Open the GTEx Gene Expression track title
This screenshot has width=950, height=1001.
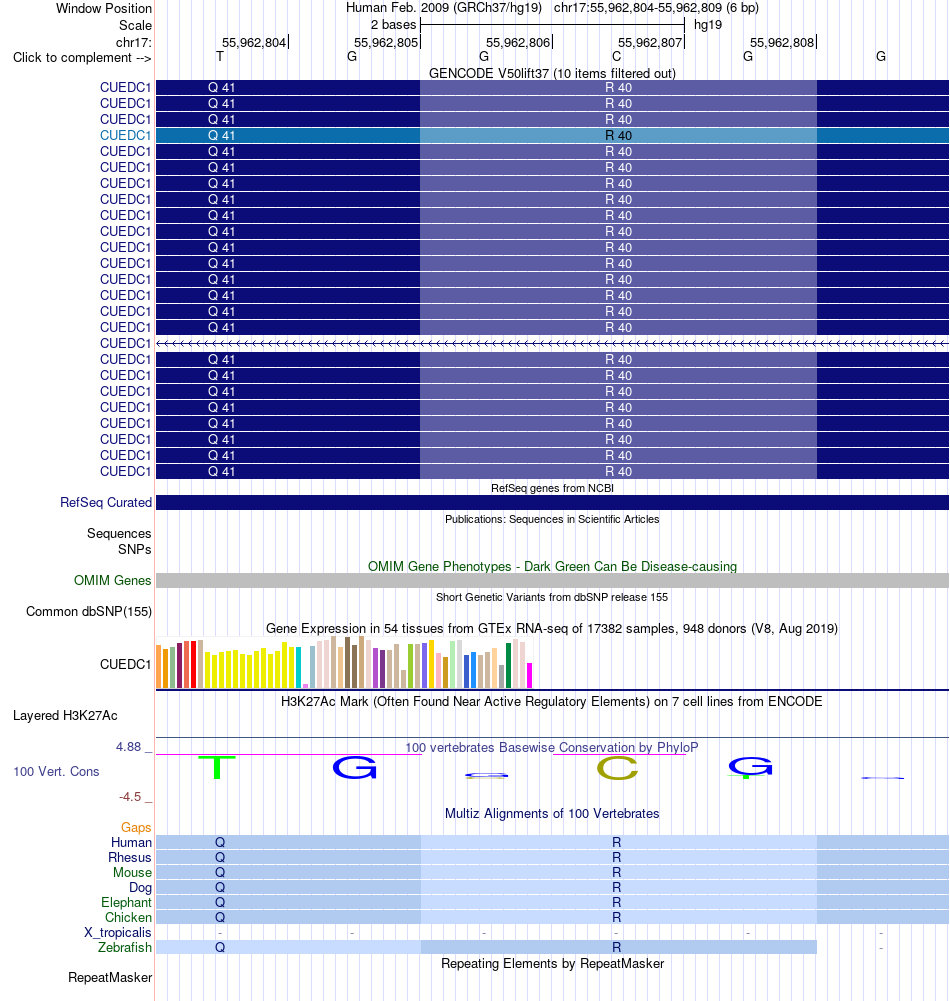coord(552,628)
